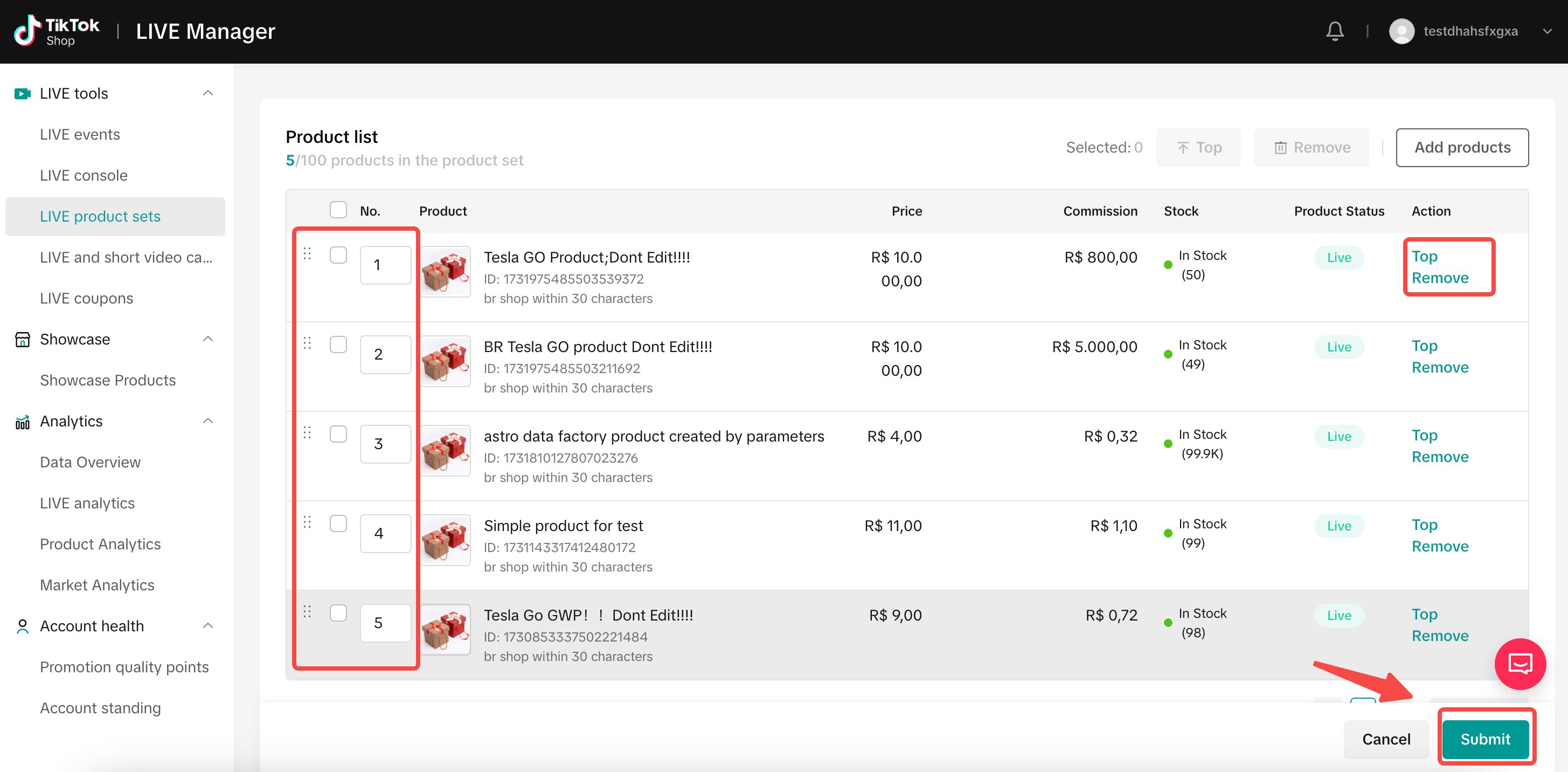The height and width of the screenshot is (772, 1568).
Task: Remove Tesla Go GWP product
Action: coord(1440,636)
